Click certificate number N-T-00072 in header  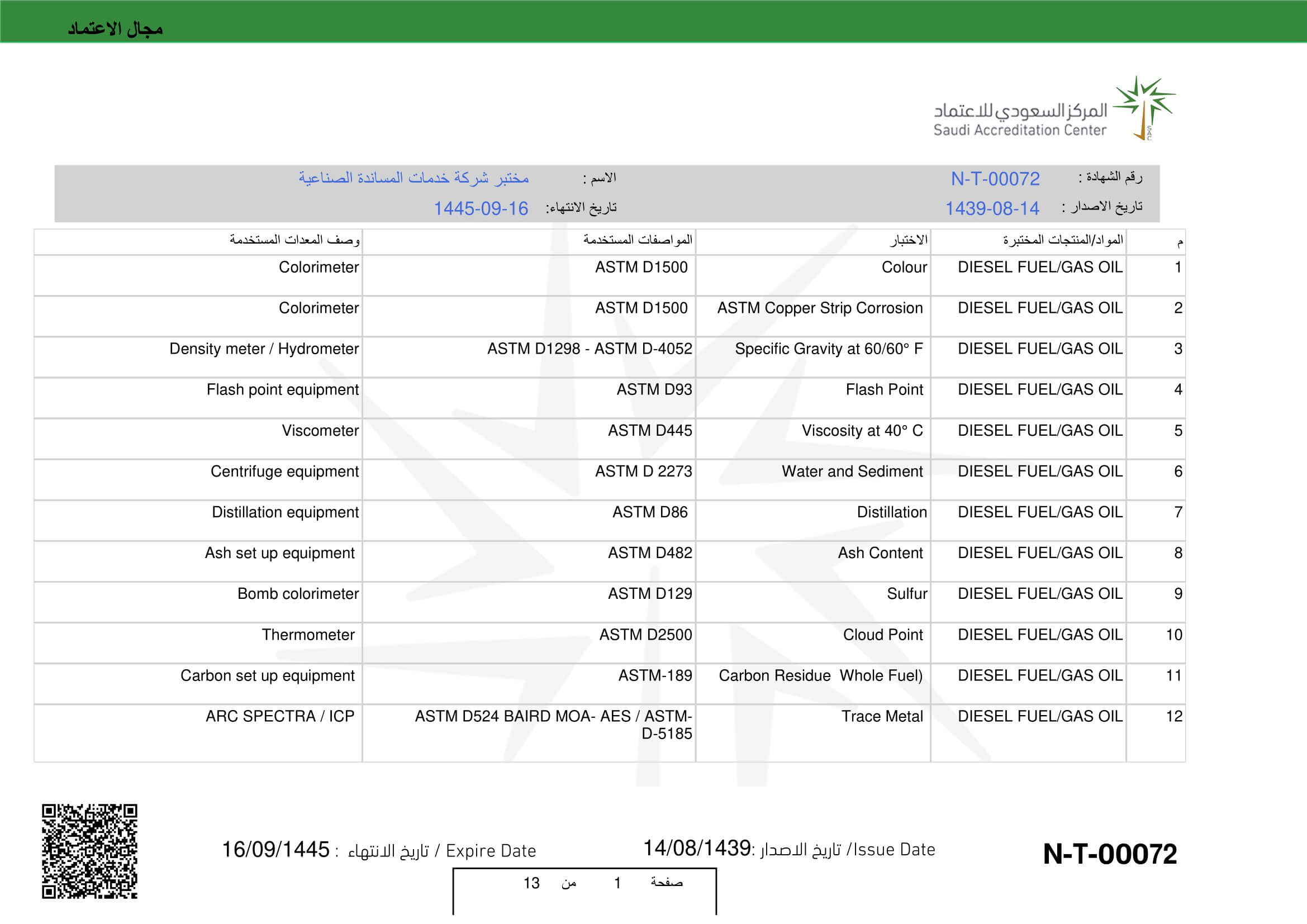pos(995,179)
